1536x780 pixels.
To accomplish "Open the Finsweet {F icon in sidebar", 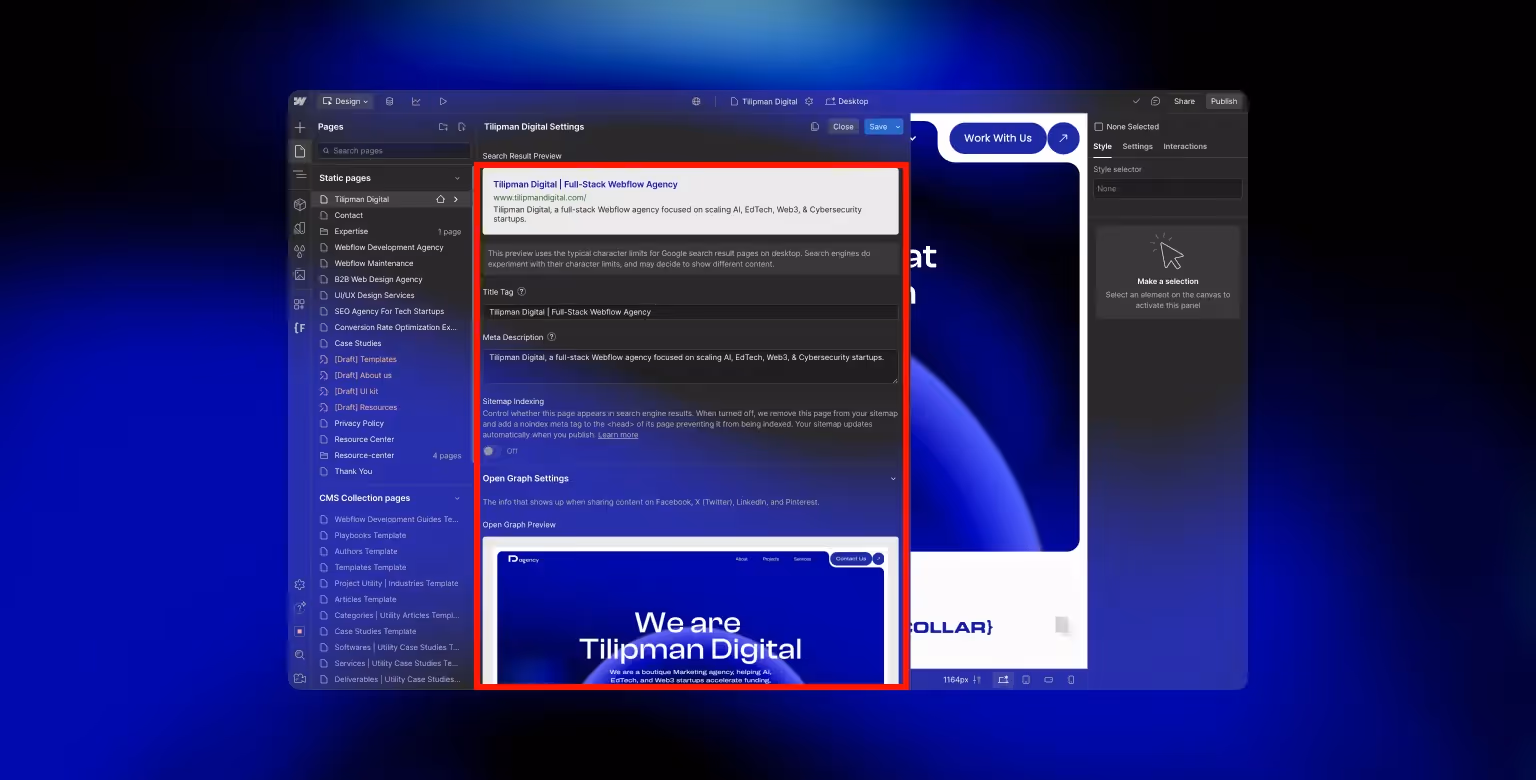I will [x=299, y=328].
